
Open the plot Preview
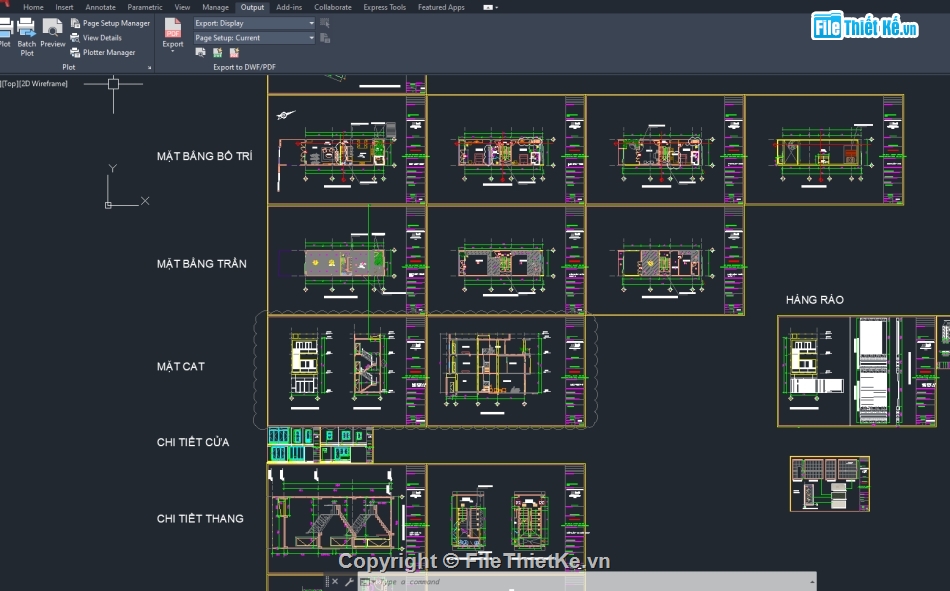point(53,33)
